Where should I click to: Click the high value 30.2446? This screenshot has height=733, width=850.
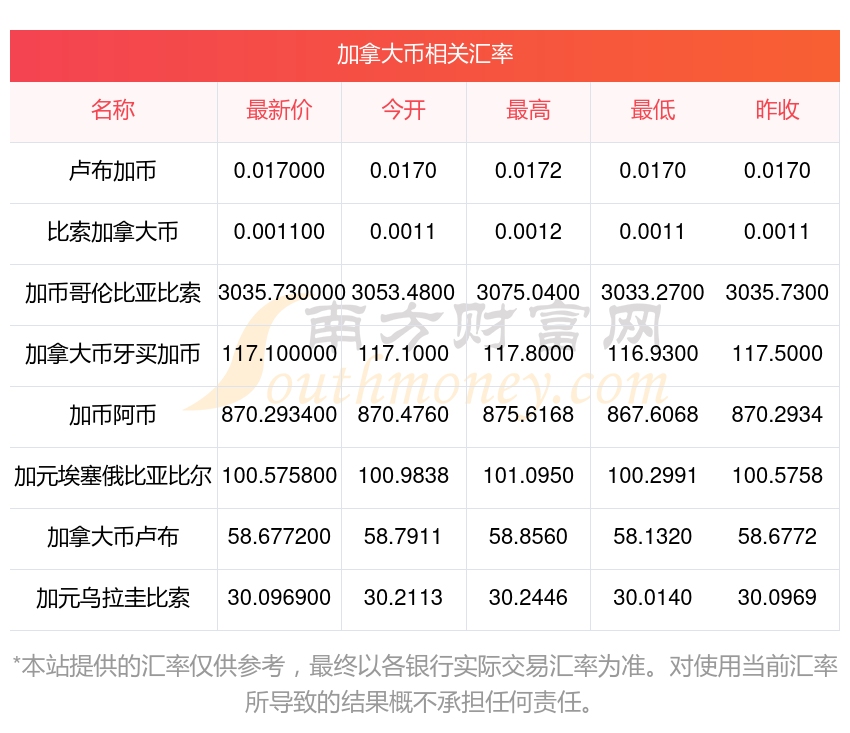point(528,598)
